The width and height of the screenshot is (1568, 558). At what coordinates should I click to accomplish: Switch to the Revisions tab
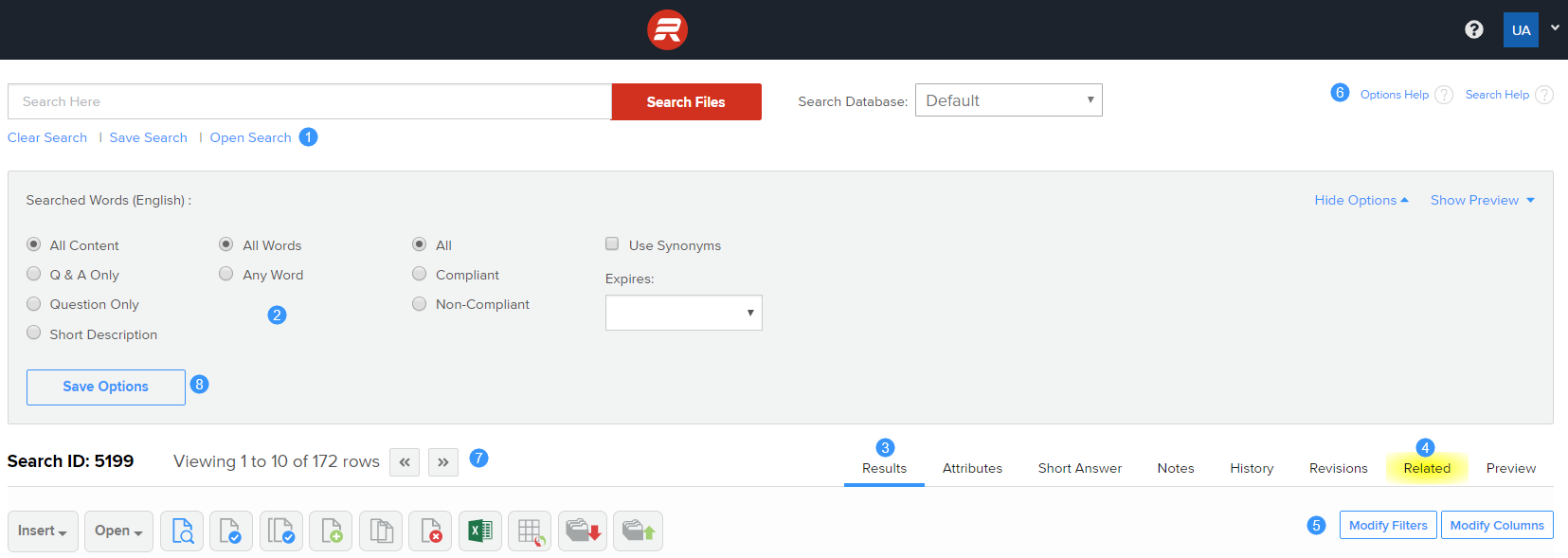click(x=1338, y=468)
